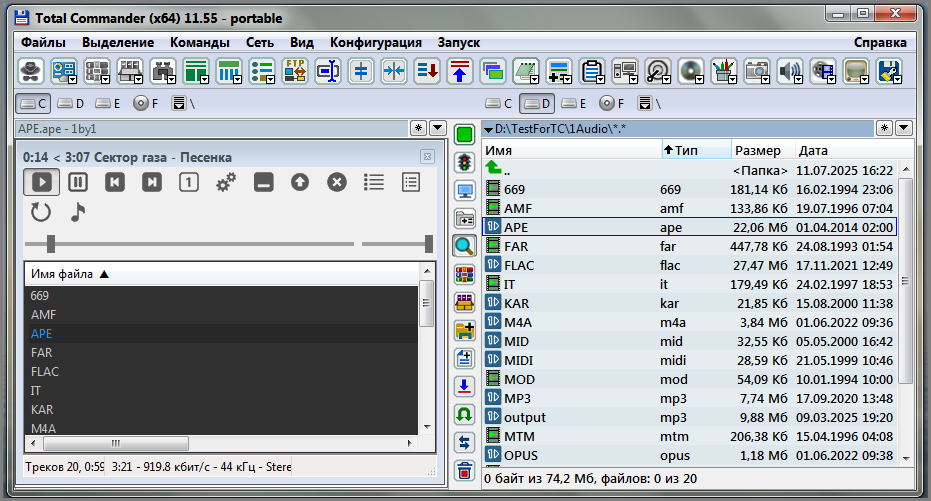This screenshot has width=931, height=501.
Task: Open dropdown of the blue columns layout icon
Action: [x=238, y=80]
